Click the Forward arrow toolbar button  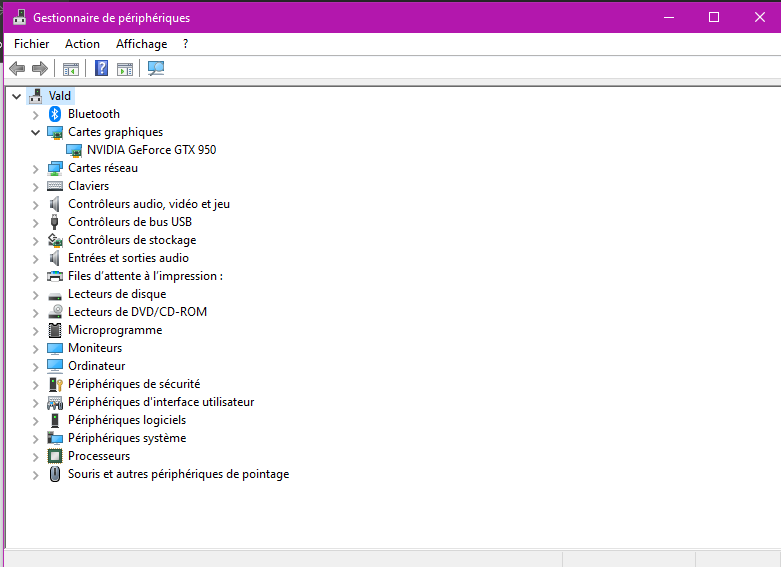click(40, 68)
